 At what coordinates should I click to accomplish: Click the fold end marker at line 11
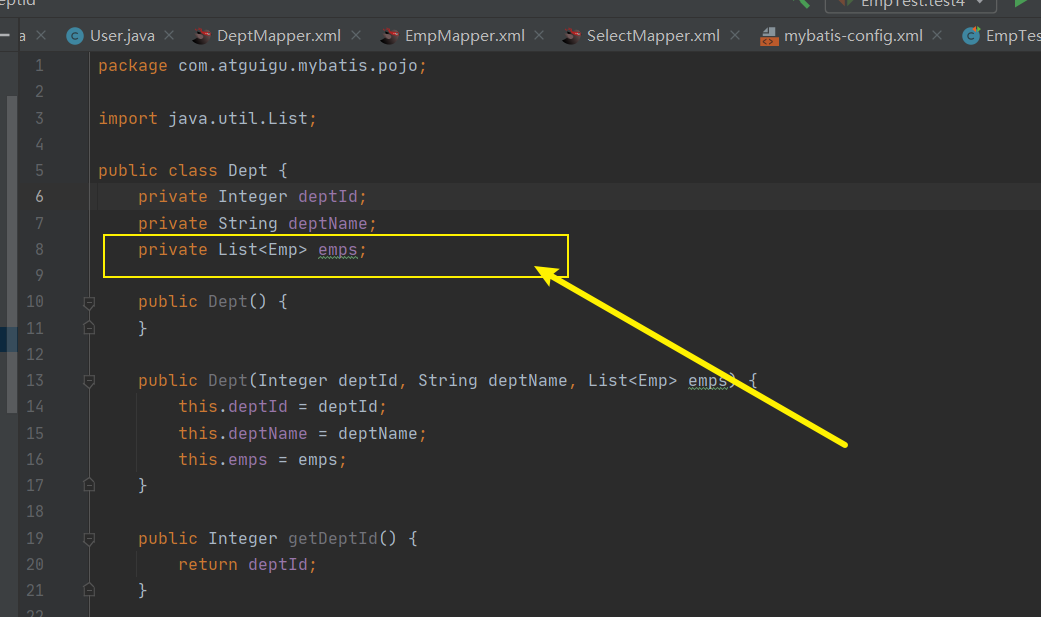[x=89, y=328]
